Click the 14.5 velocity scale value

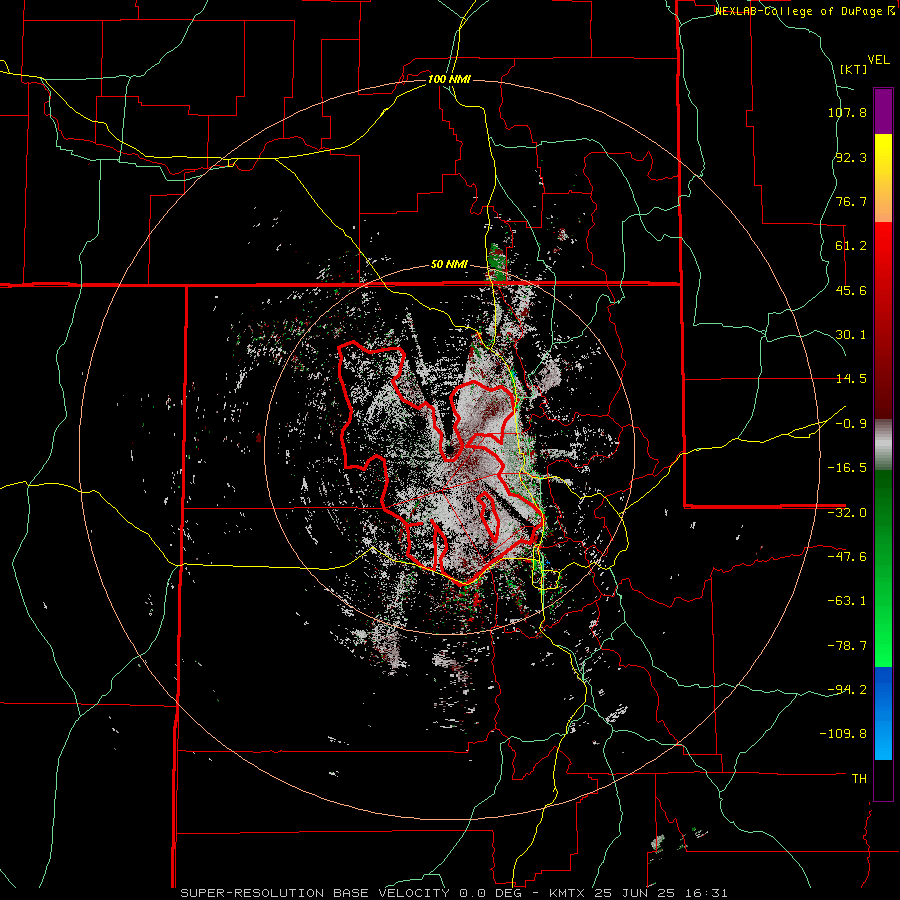click(x=851, y=379)
